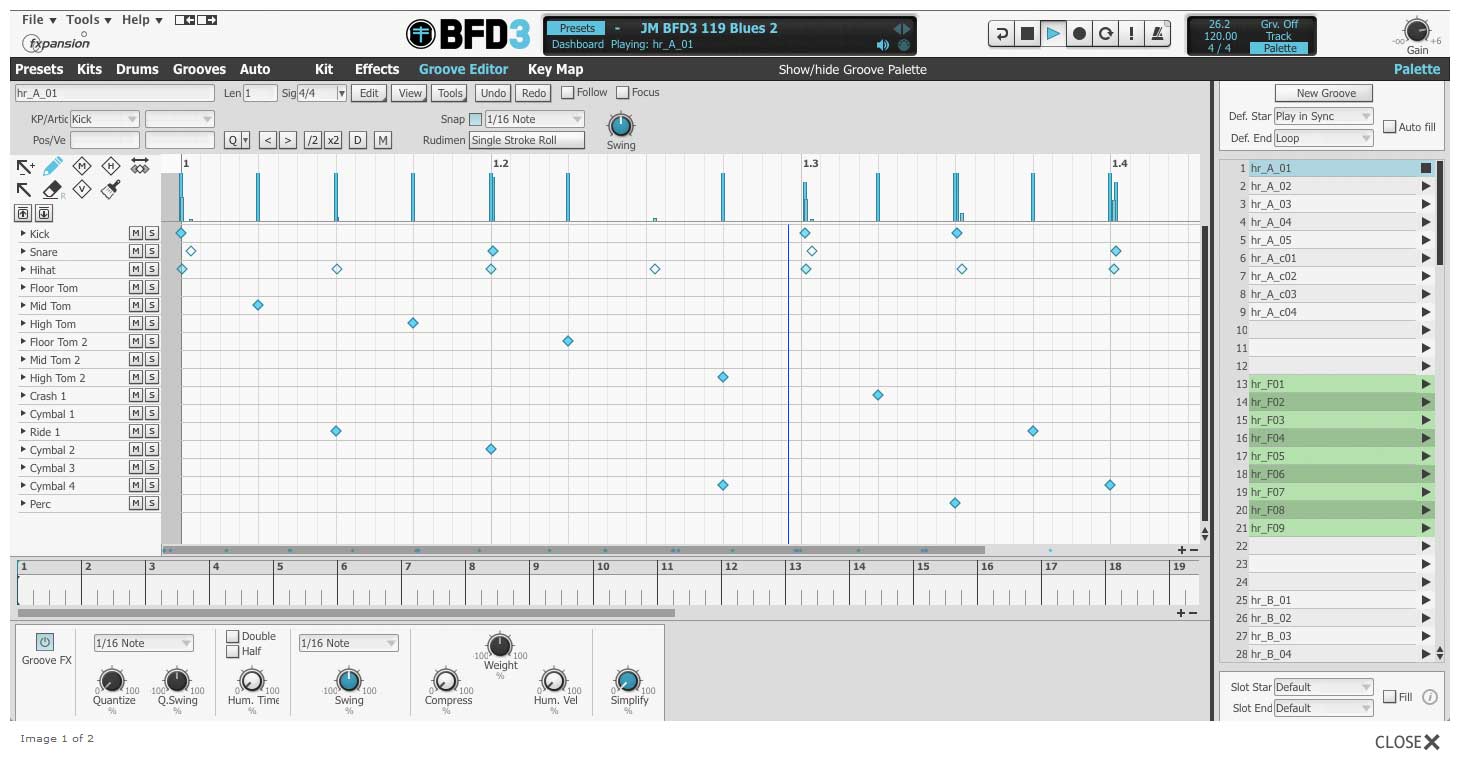1459x760 pixels.
Task: Click the Redo button
Action: [x=534, y=93]
